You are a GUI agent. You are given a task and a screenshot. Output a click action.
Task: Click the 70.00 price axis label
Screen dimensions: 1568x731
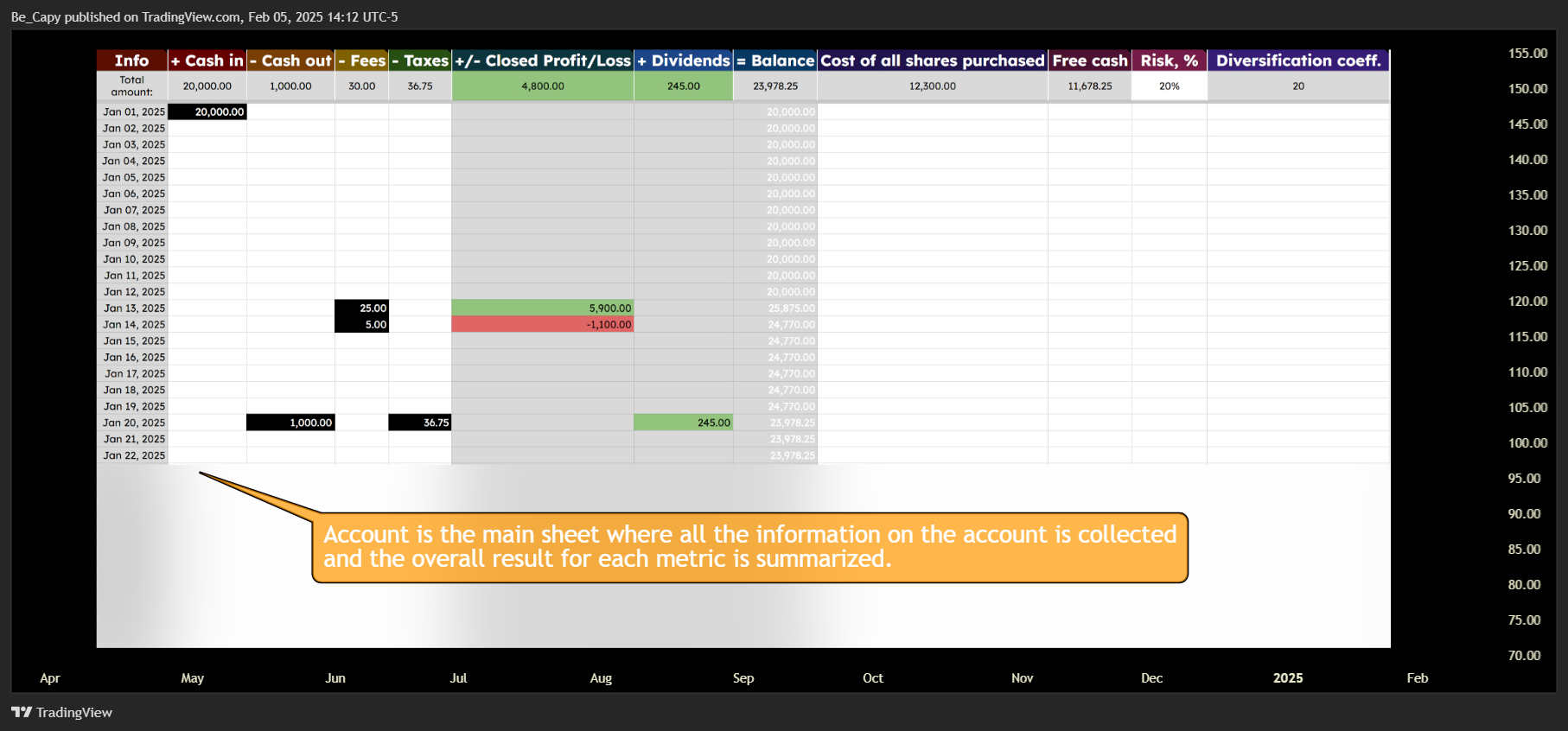click(x=1524, y=656)
